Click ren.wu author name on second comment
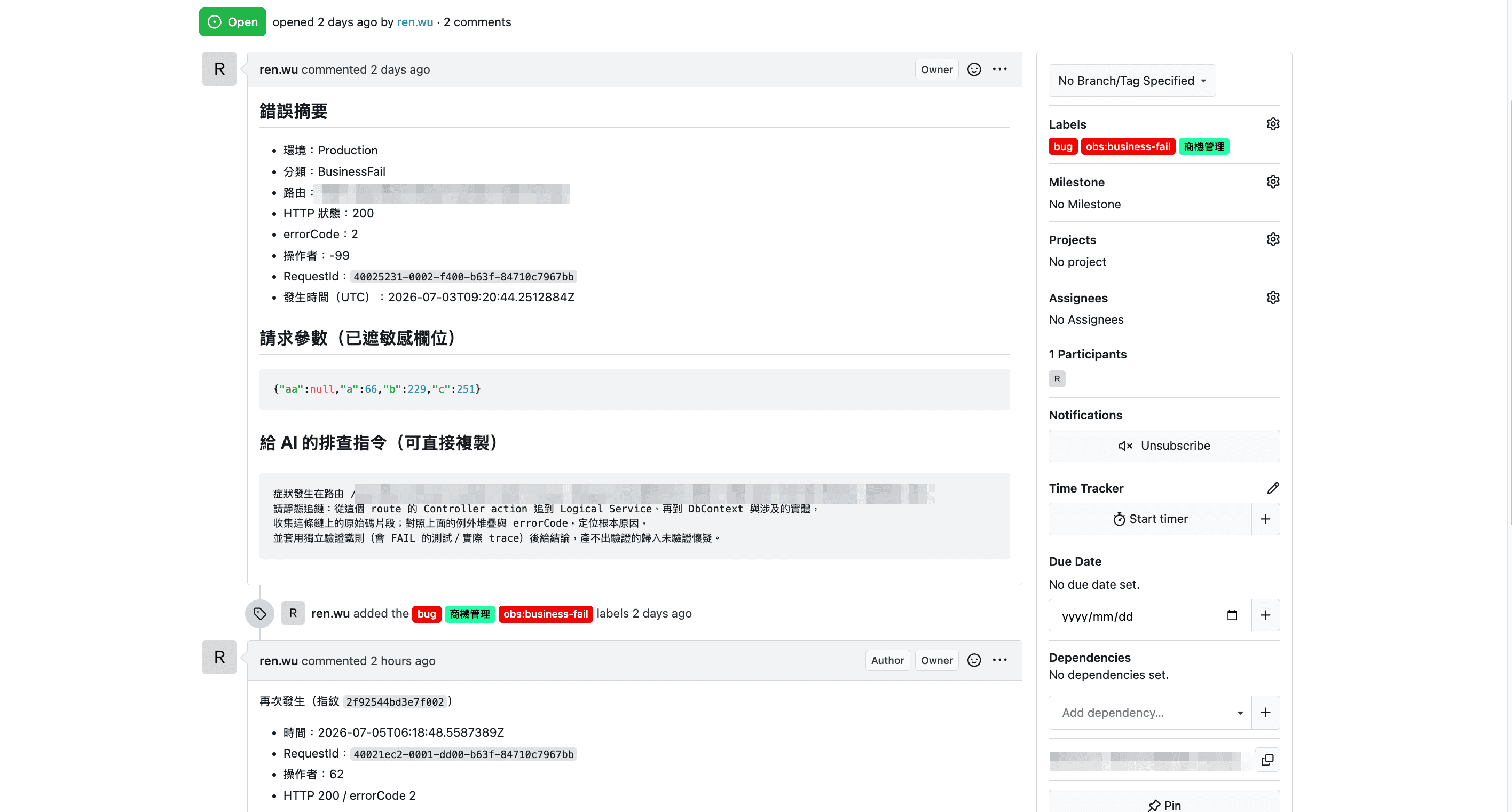1512x812 pixels. tap(279, 660)
